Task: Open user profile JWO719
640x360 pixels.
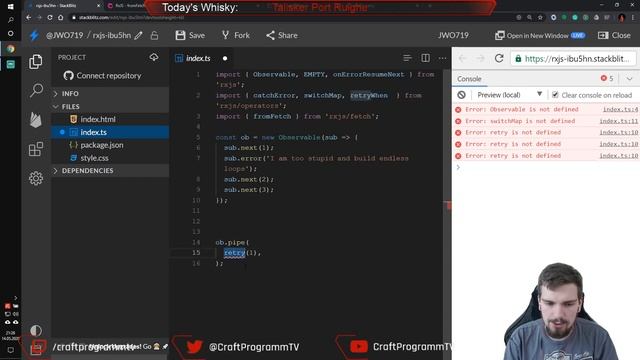Action: click(453, 36)
